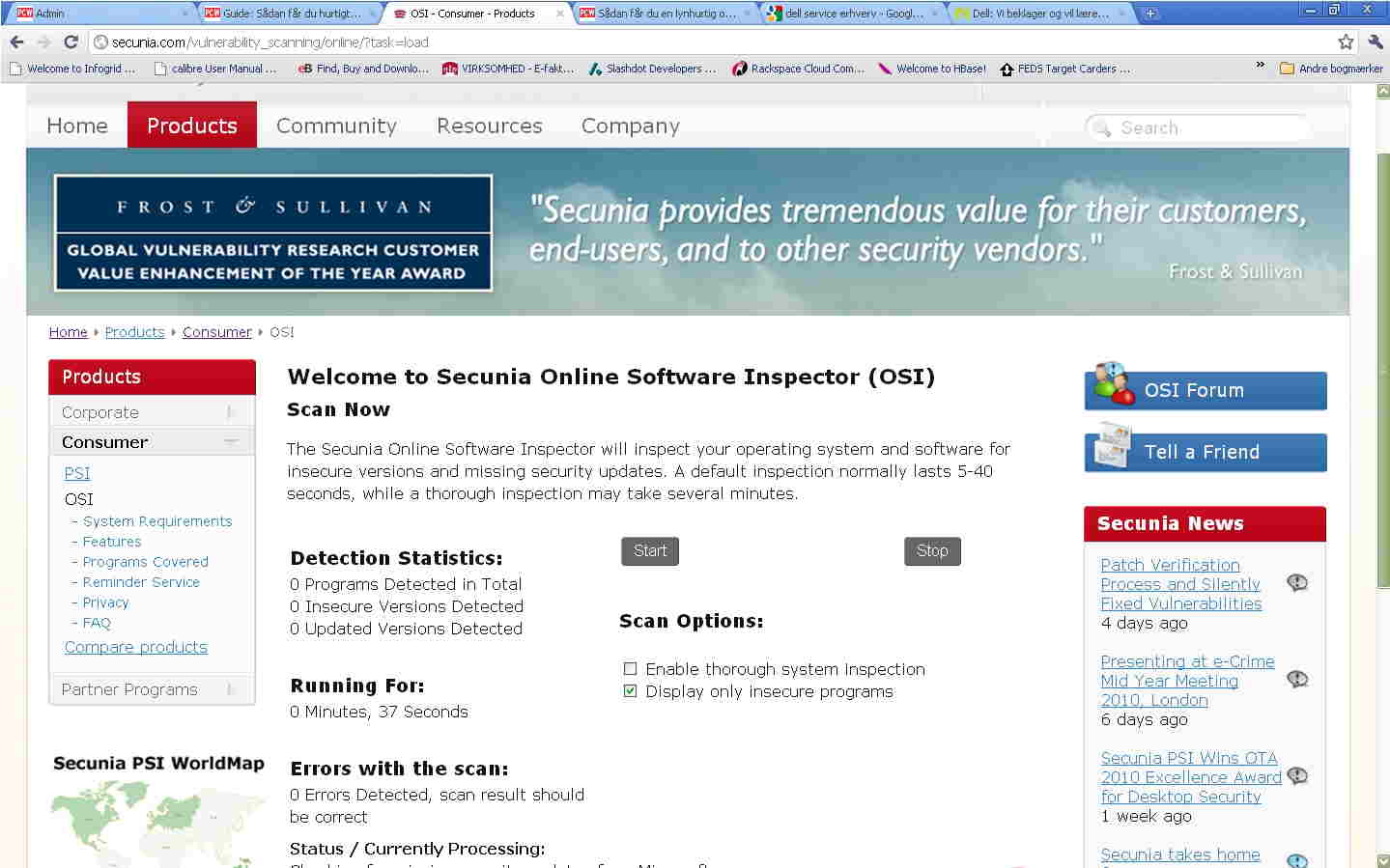
Task: Open the Welcome to HBase bookmark
Action: point(932,69)
